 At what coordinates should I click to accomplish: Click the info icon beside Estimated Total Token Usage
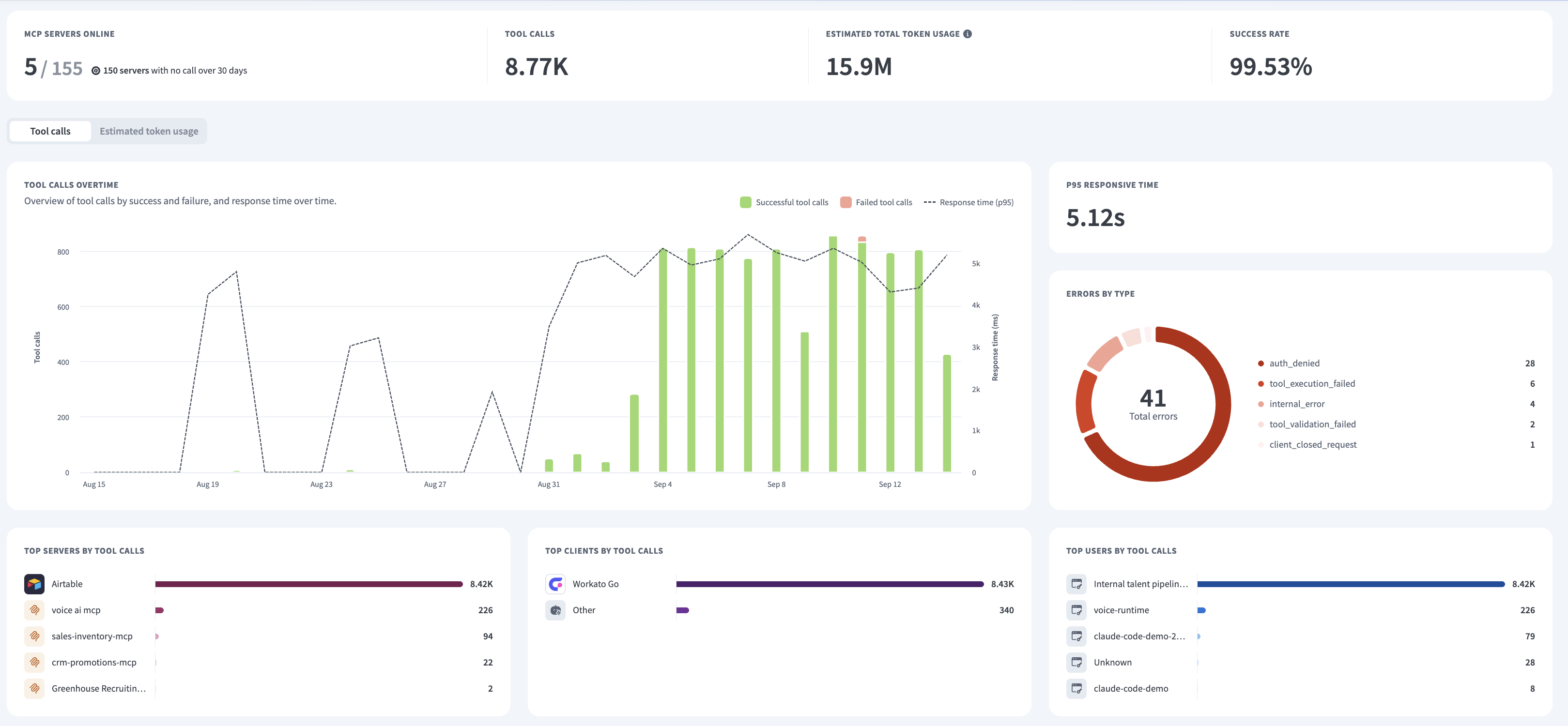pyautogui.click(x=967, y=34)
